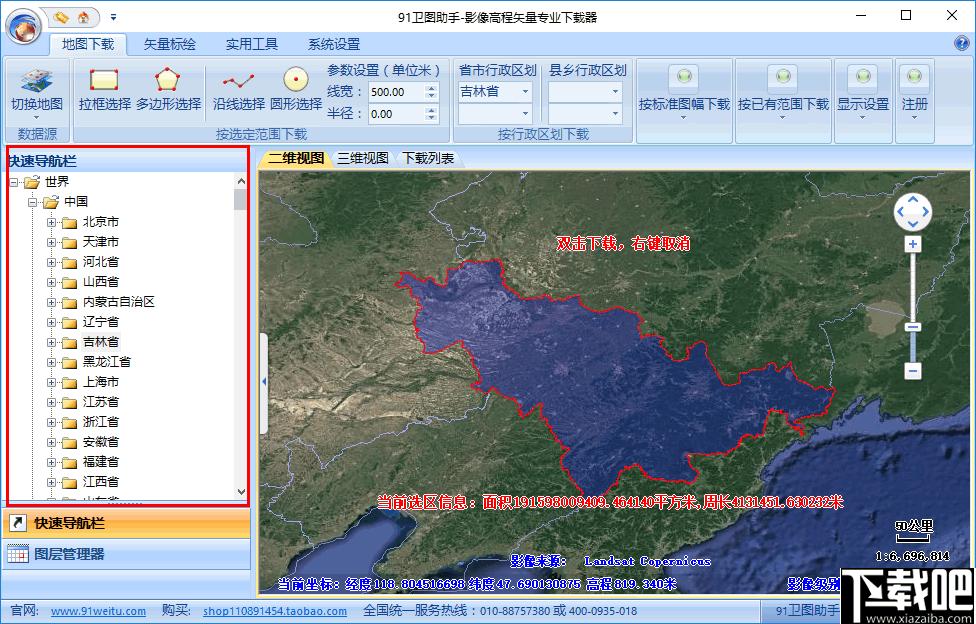Expand the 天津市 tree node

(52, 242)
